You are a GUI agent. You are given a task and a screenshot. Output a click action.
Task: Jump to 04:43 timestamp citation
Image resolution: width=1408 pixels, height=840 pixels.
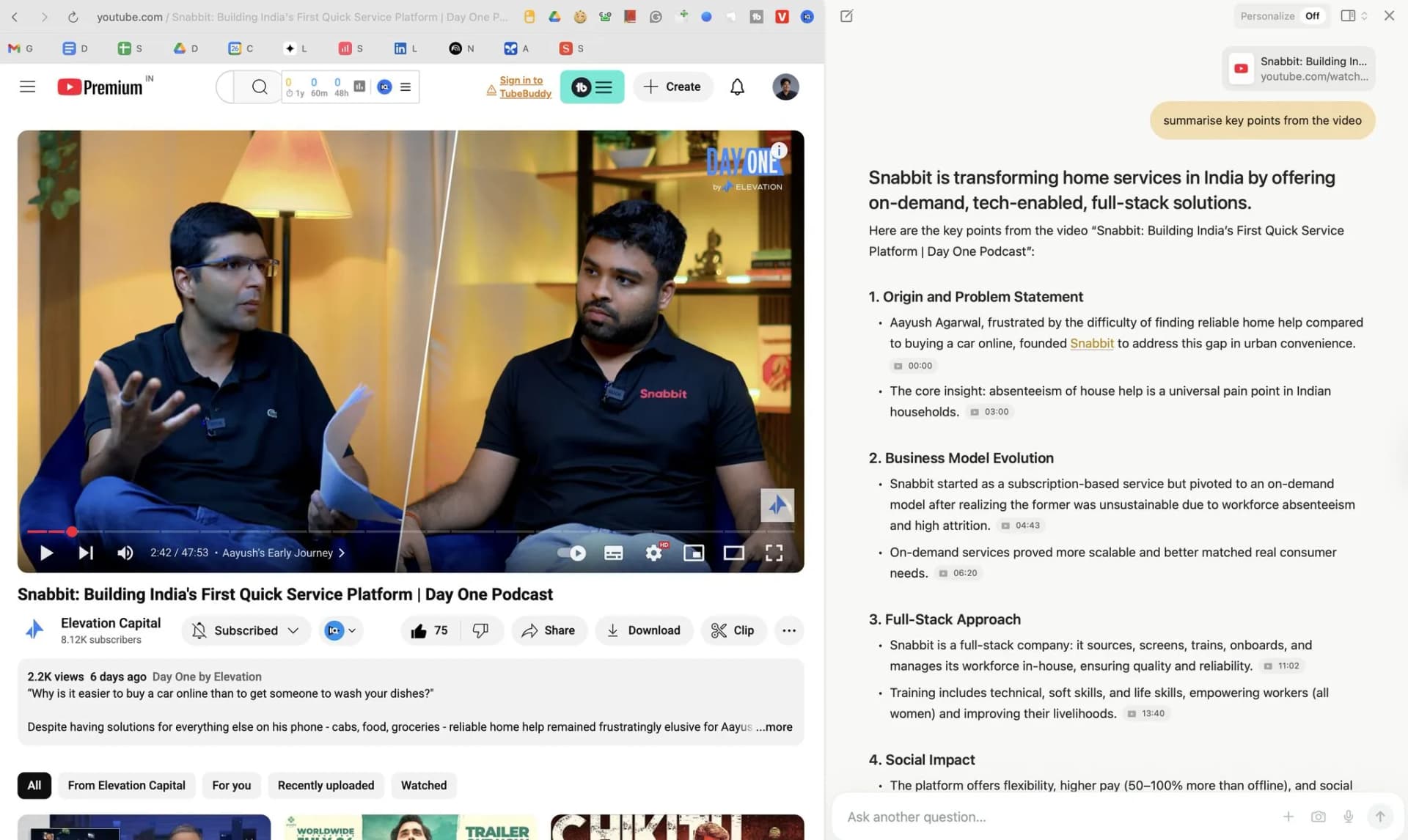pyautogui.click(x=1020, y=526)
